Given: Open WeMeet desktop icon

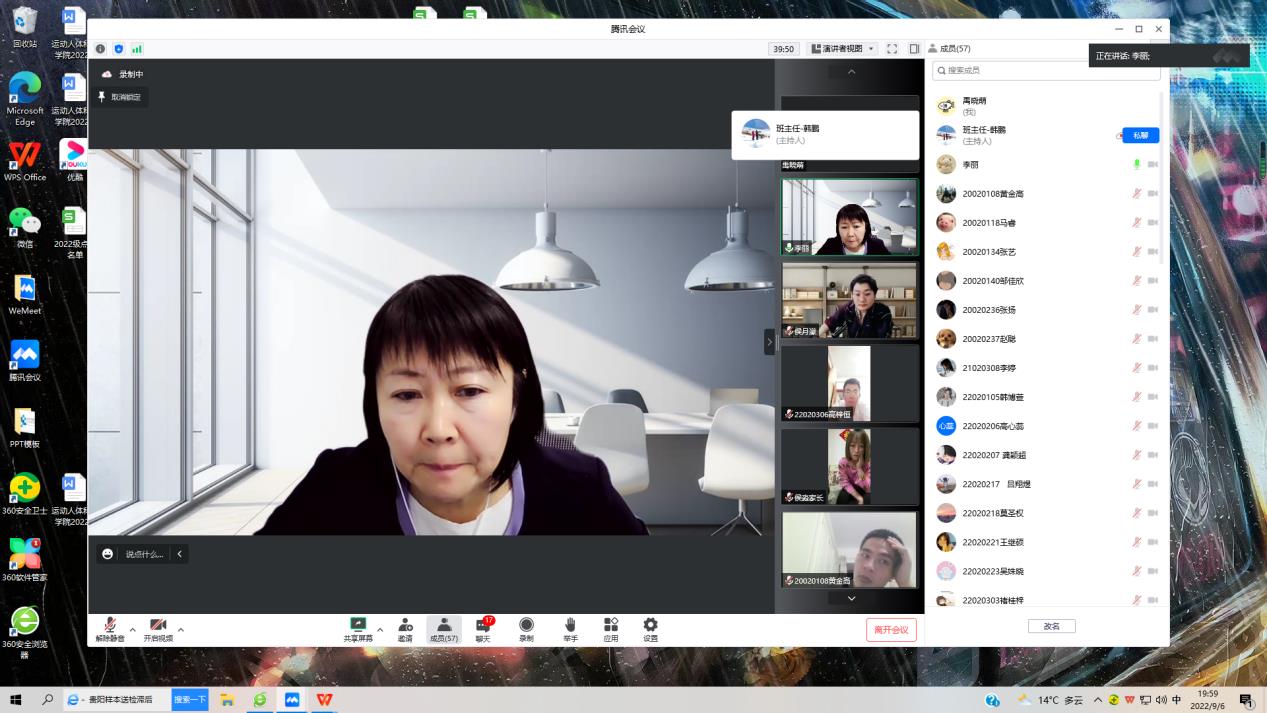Looking at the screenshot, I should click(x=25, y=294).
